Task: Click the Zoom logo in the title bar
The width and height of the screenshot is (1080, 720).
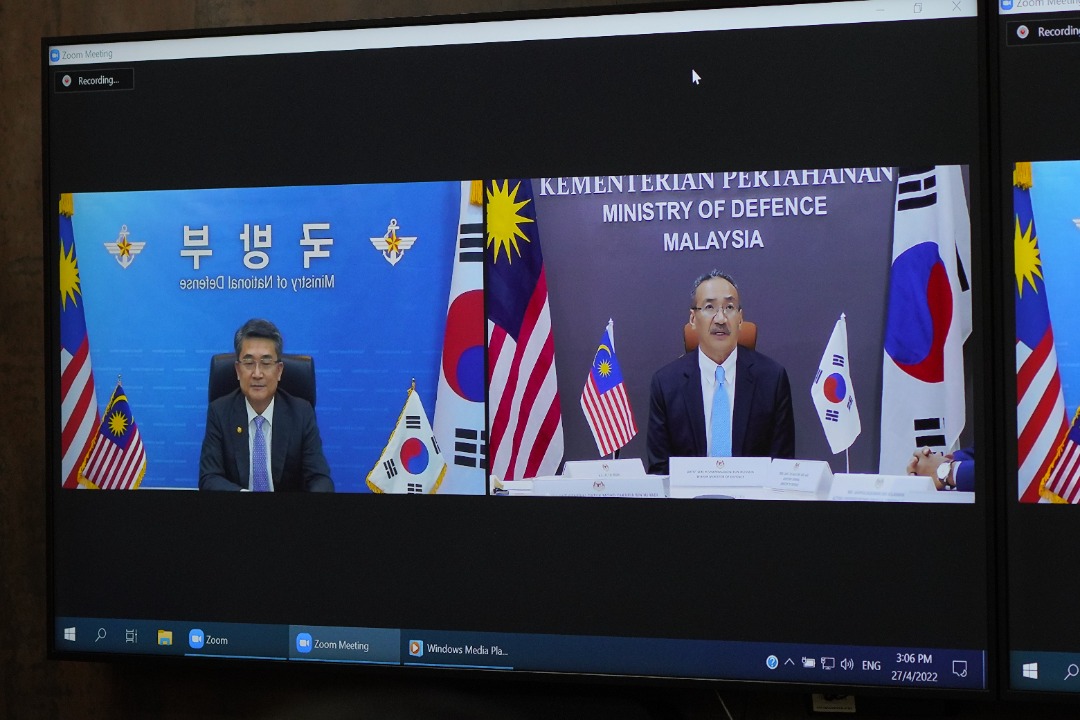Action: point(55,55)
